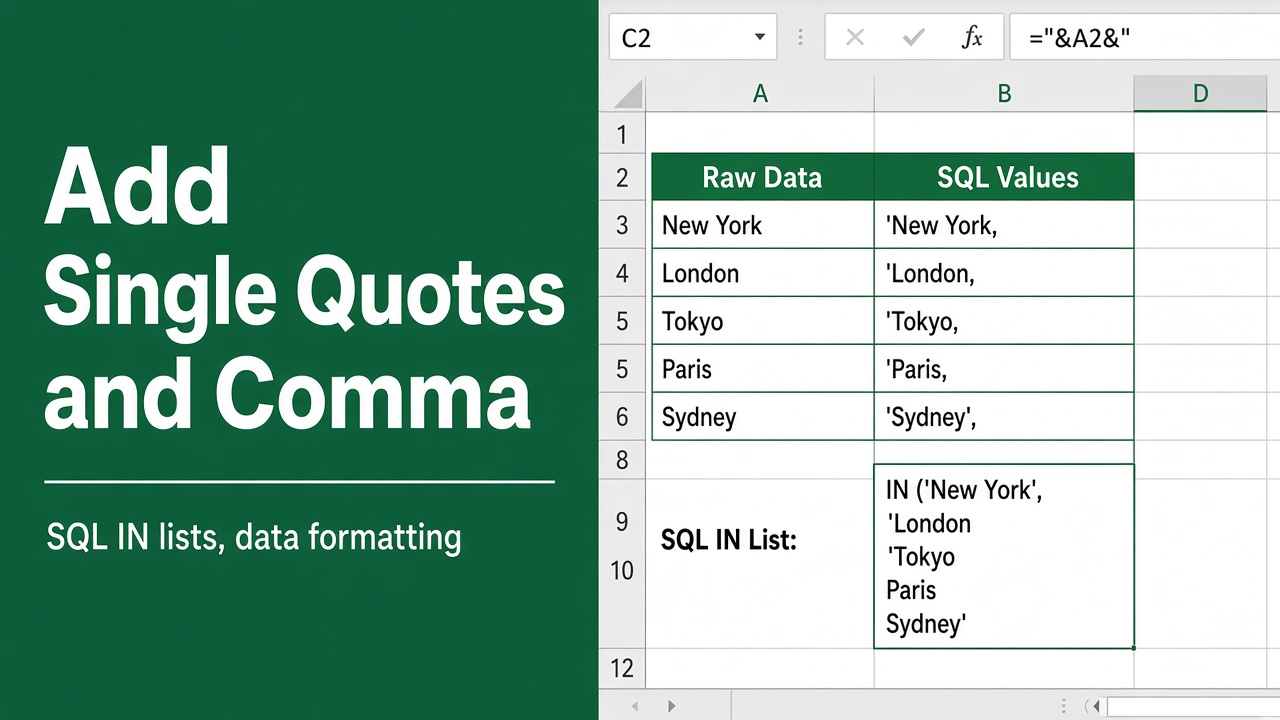
Task: Click the SQL Values header cell
Action: coord(1004,177)
